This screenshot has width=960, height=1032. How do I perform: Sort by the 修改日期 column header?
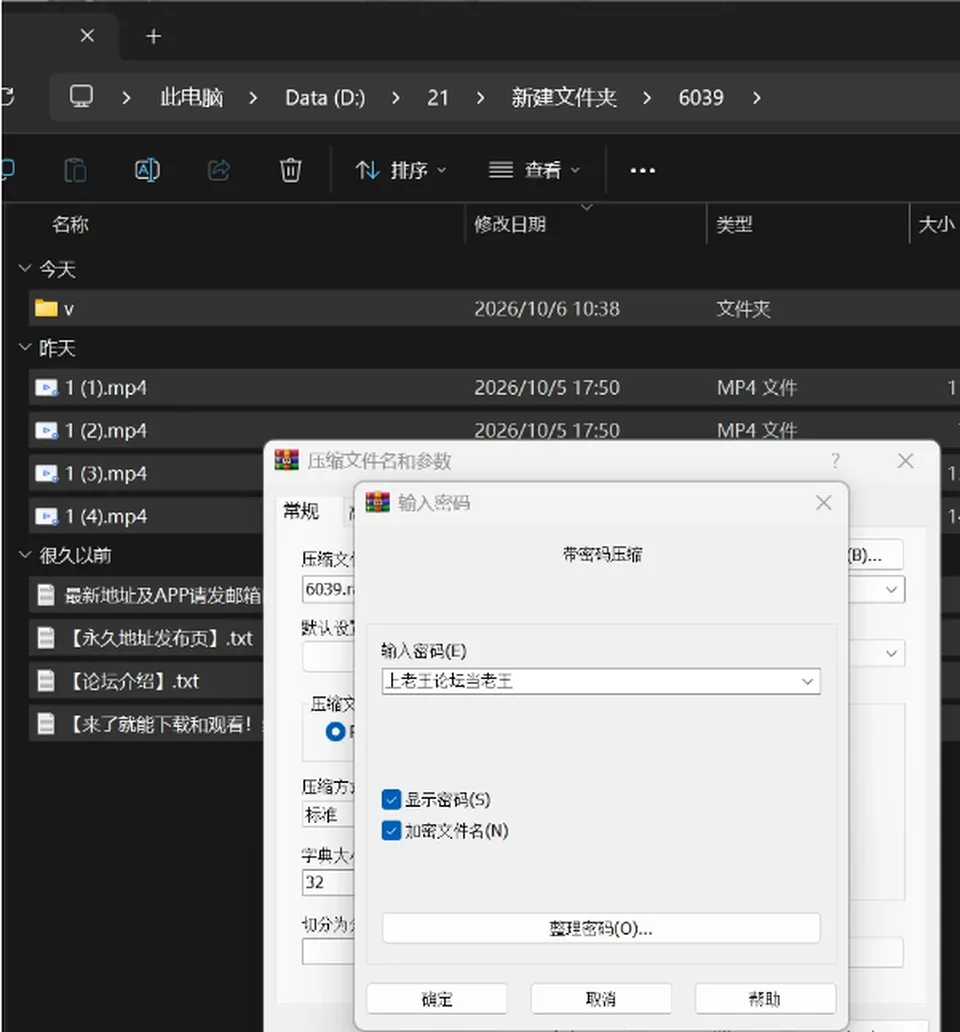coord(510,224)
